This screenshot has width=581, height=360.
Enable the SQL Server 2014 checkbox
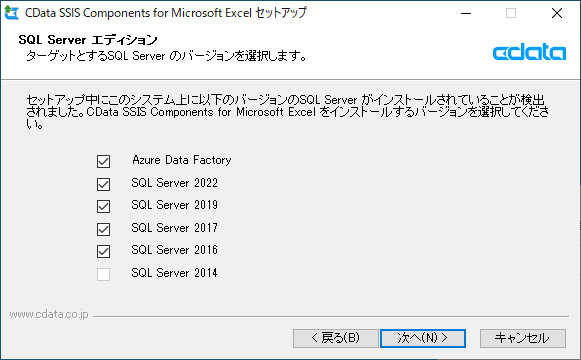pos(103,274)
